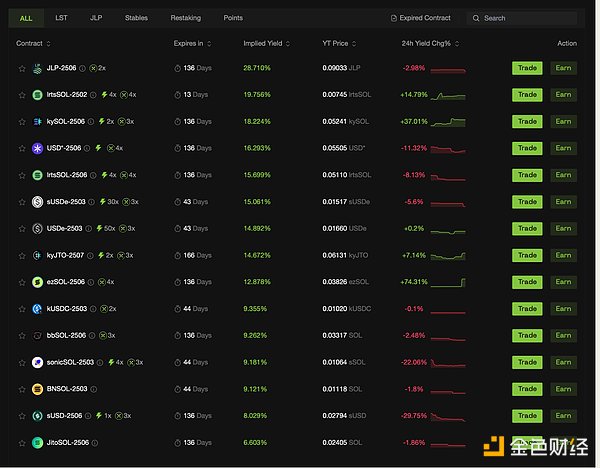Image resolution: width=600 pixels, height=468 pixels.
Task: Click the USDe-2503 token logo
Action: [x=37, y=229]
